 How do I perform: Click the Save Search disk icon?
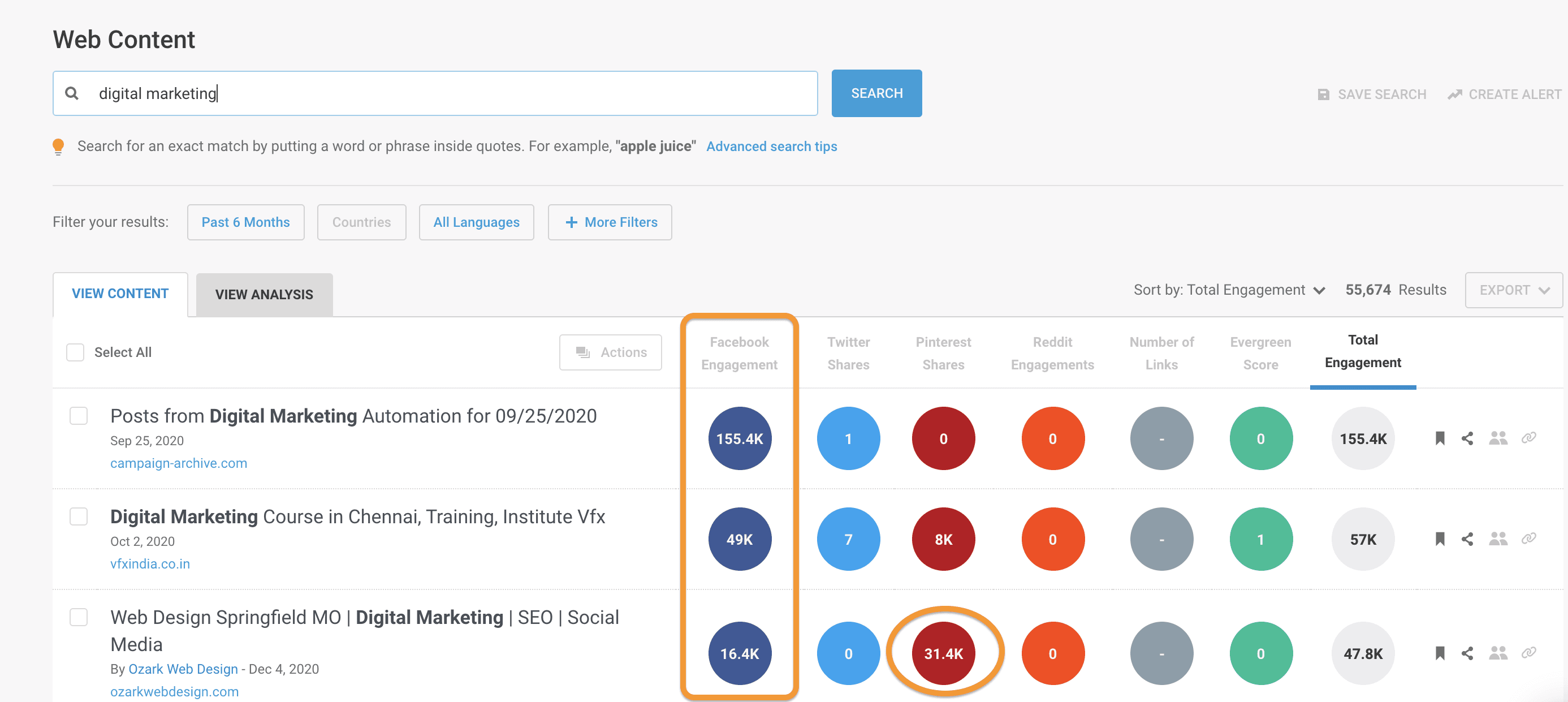1323,94
